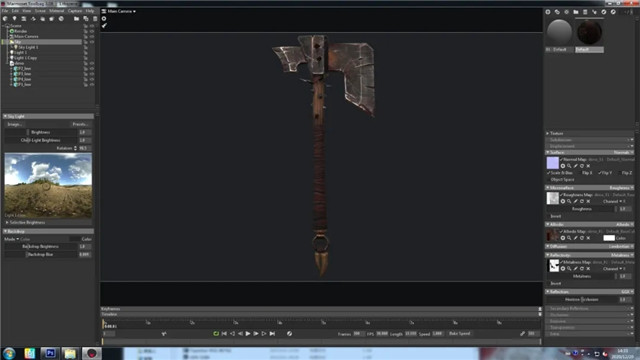Toggle visibility eye for Render row

92,31
